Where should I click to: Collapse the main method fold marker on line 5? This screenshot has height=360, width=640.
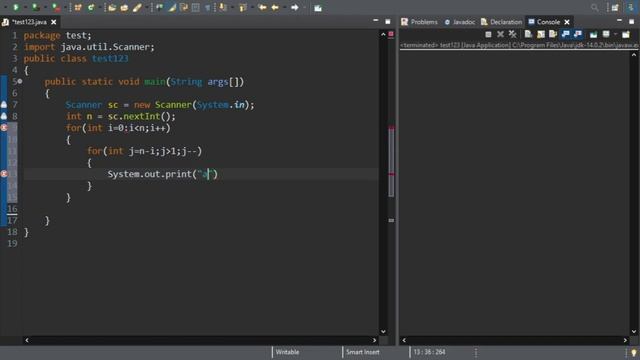coord(20,82)
